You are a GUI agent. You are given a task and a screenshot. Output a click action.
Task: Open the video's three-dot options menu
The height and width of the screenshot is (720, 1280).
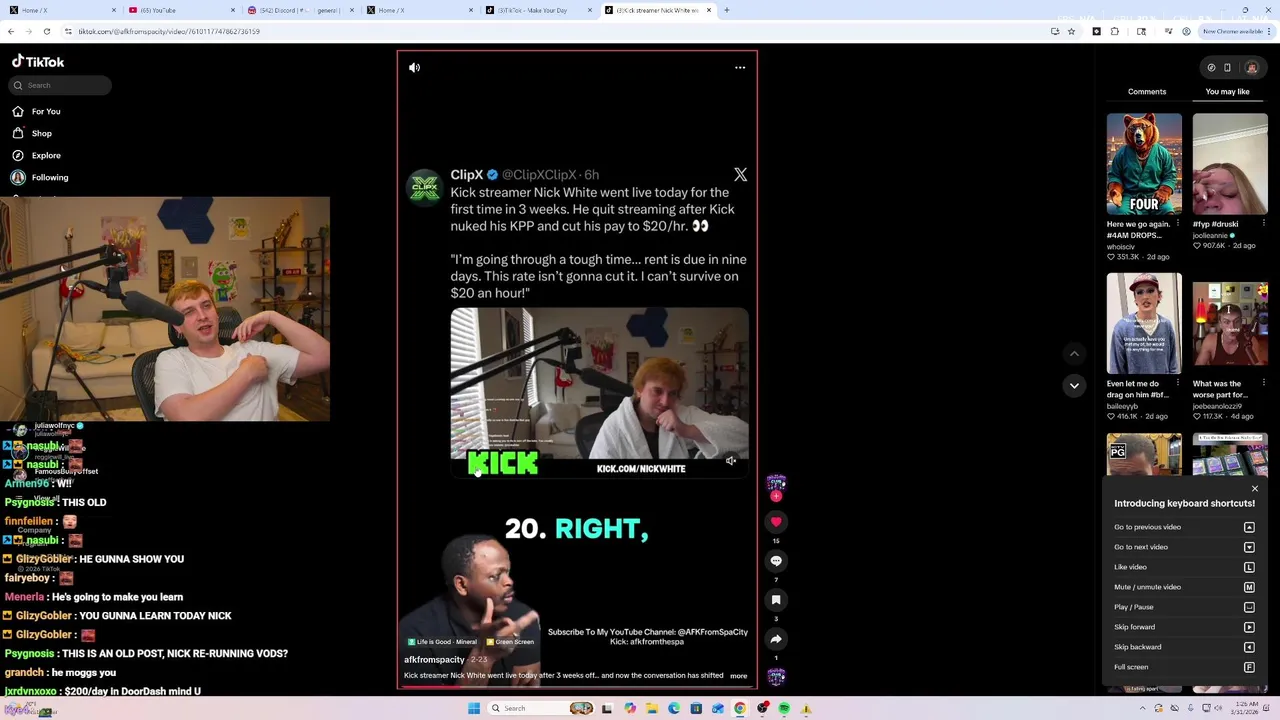(x=740, y=67)
